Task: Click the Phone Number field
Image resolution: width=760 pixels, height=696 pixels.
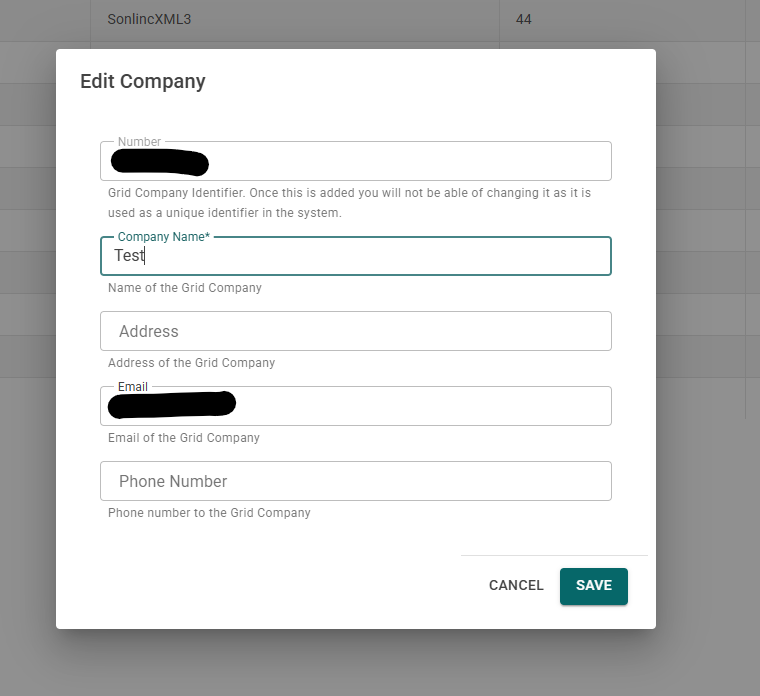Action: click(356, 481)
